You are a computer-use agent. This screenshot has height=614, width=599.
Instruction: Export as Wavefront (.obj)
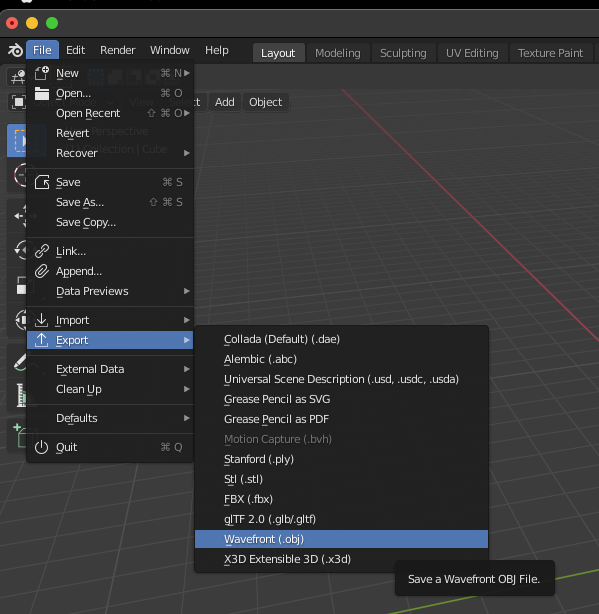(341, 539)
